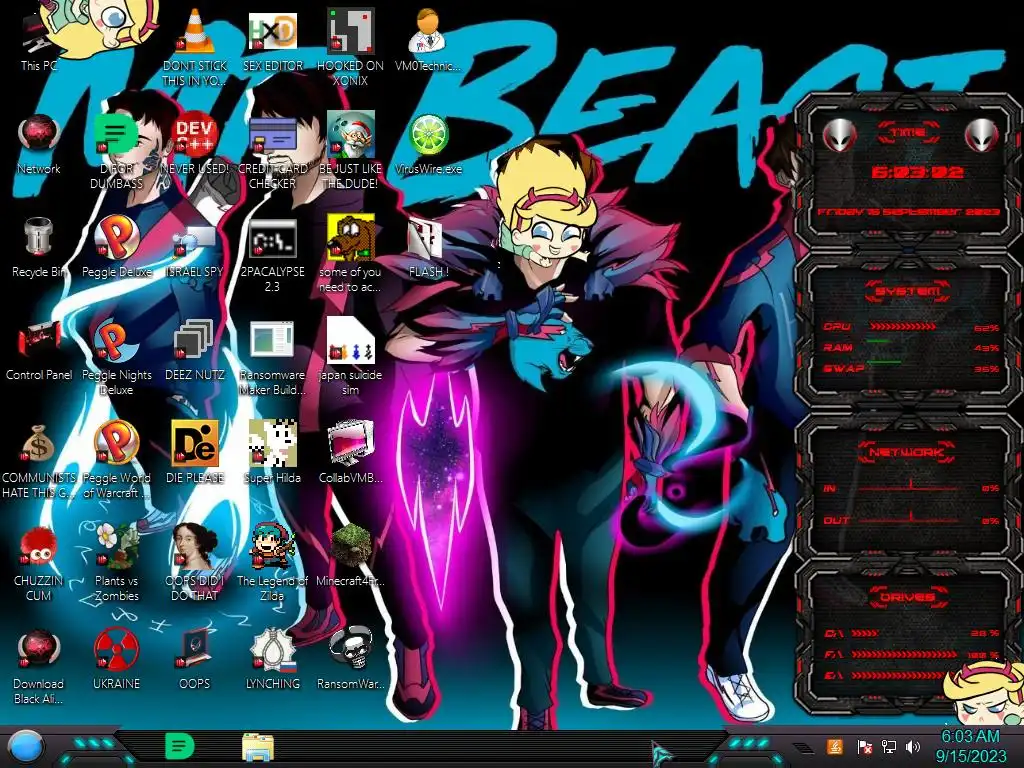Open the CREDIT CARD CHECKER icon
Screen dimensions: 1024x768
(272, 150)
